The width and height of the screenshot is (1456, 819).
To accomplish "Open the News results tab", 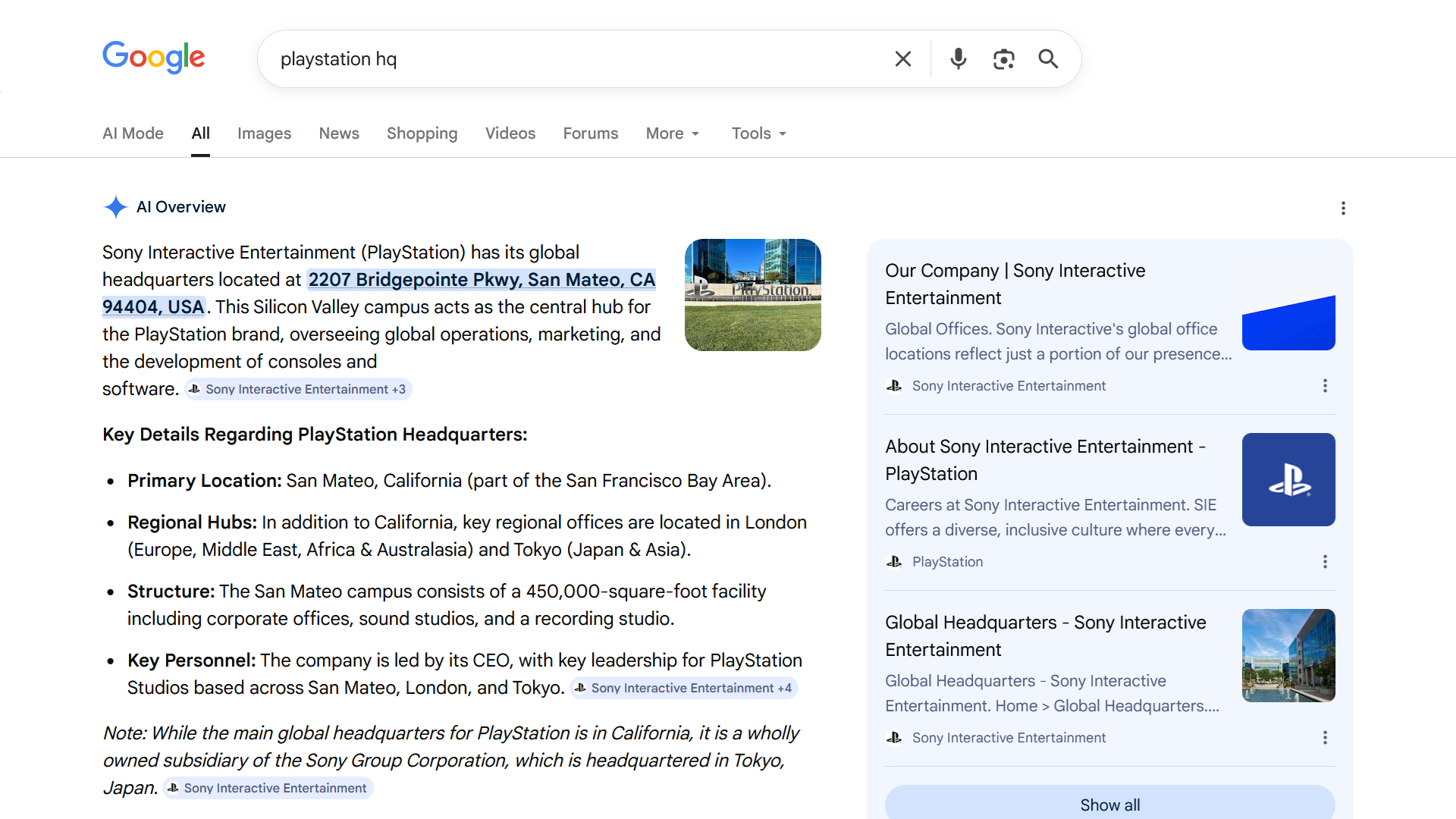I will click(x=339, y=133).
